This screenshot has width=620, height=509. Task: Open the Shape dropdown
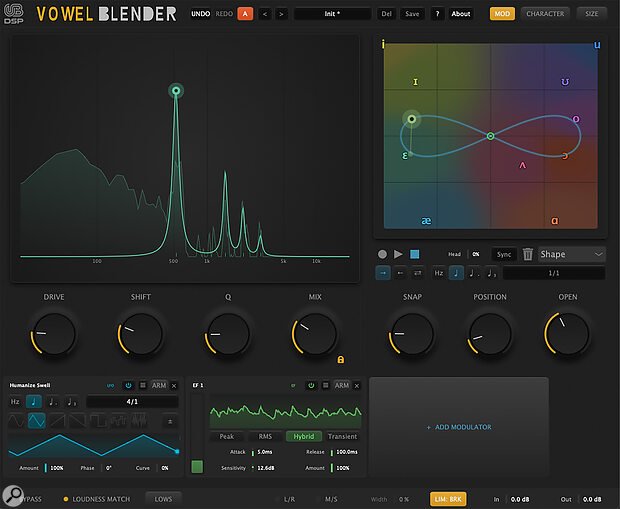(571, 254)
